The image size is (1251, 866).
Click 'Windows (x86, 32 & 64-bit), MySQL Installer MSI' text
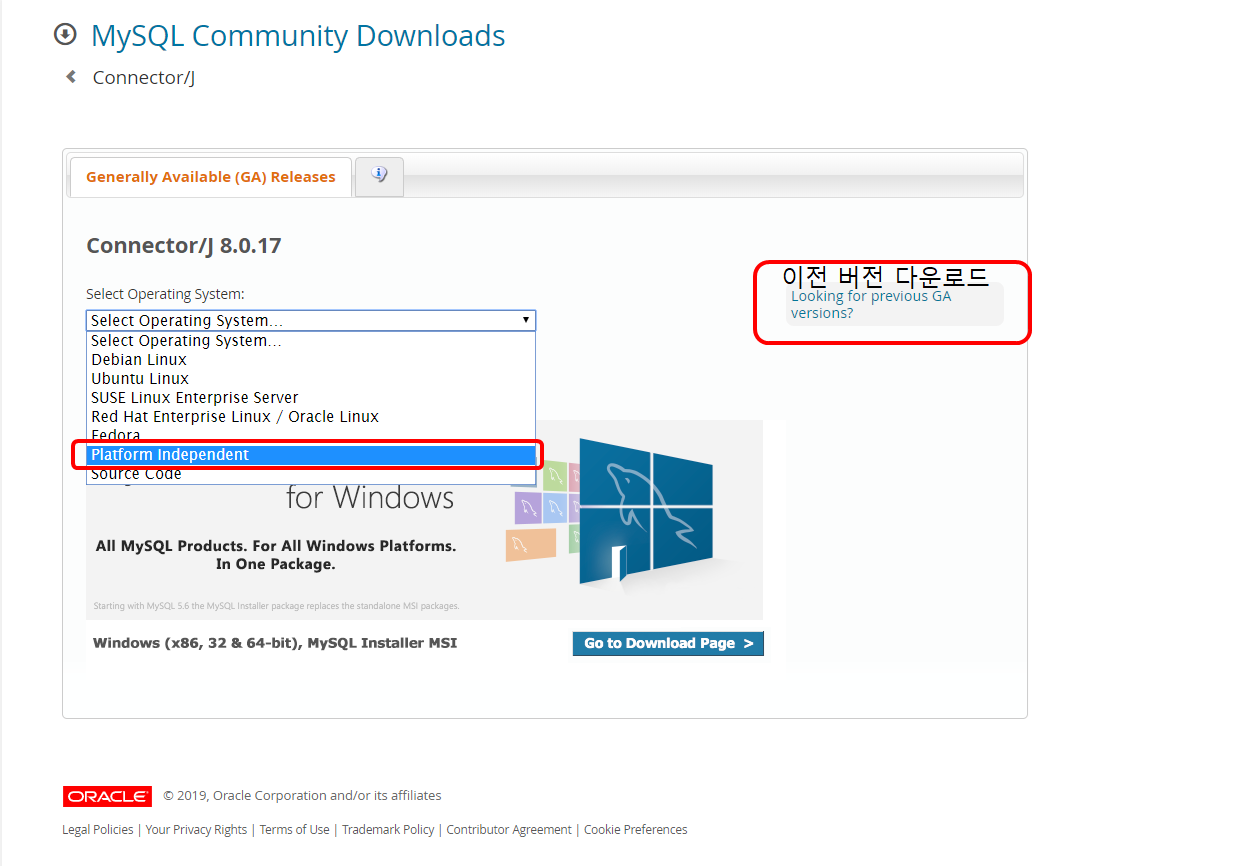coord(275,643)
